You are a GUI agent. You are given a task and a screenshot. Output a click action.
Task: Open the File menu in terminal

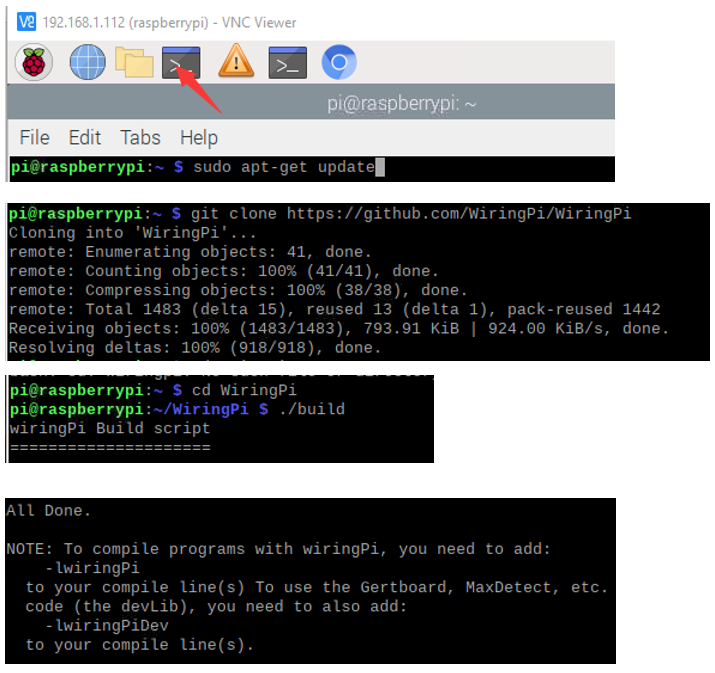click(x=34, y=137)
